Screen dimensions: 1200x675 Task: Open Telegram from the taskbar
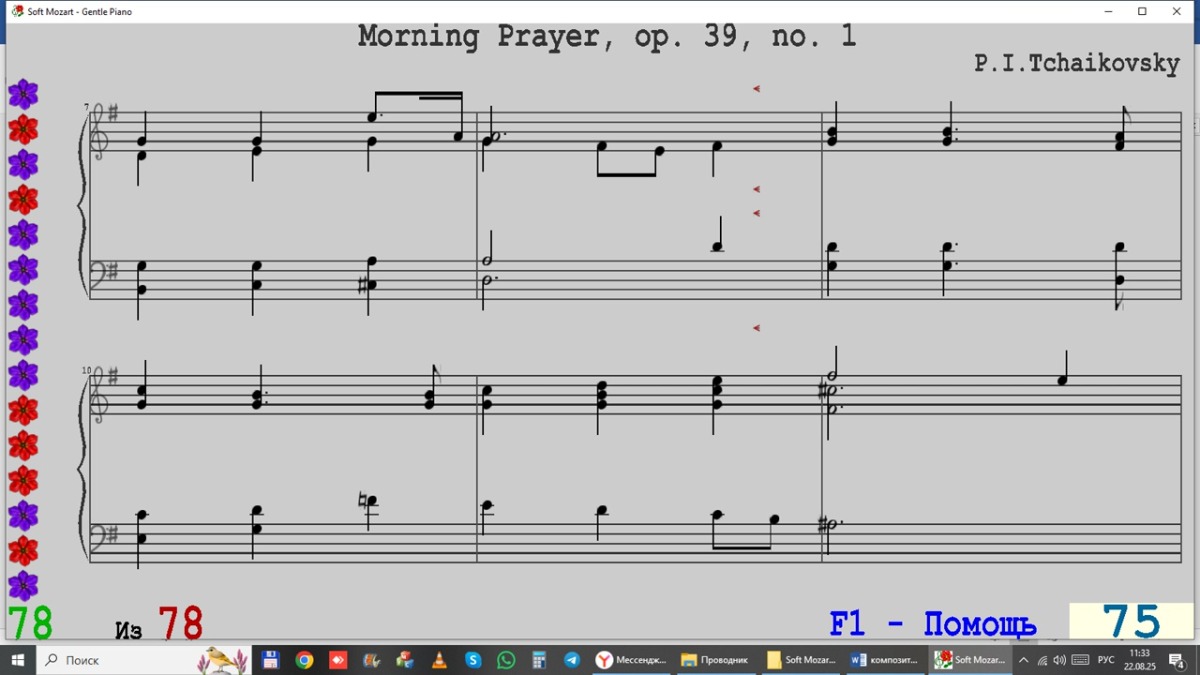click(x=572, y=660)
